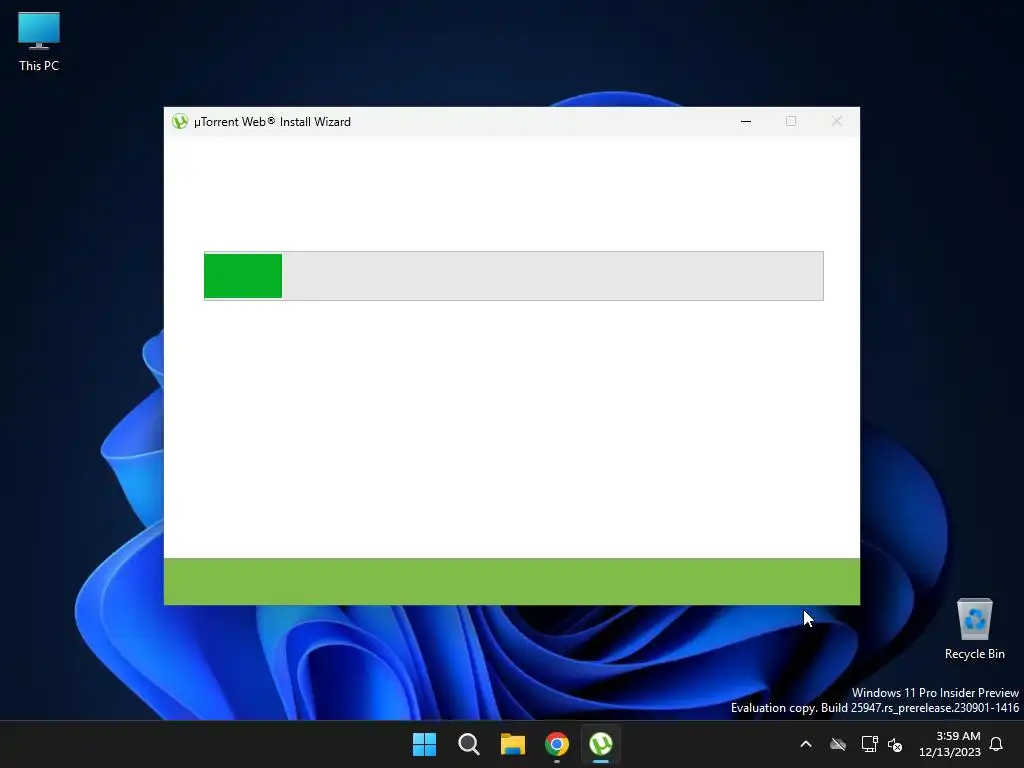
Task: Click the OneDrive cloud tray icon
Action: point(838,744)
